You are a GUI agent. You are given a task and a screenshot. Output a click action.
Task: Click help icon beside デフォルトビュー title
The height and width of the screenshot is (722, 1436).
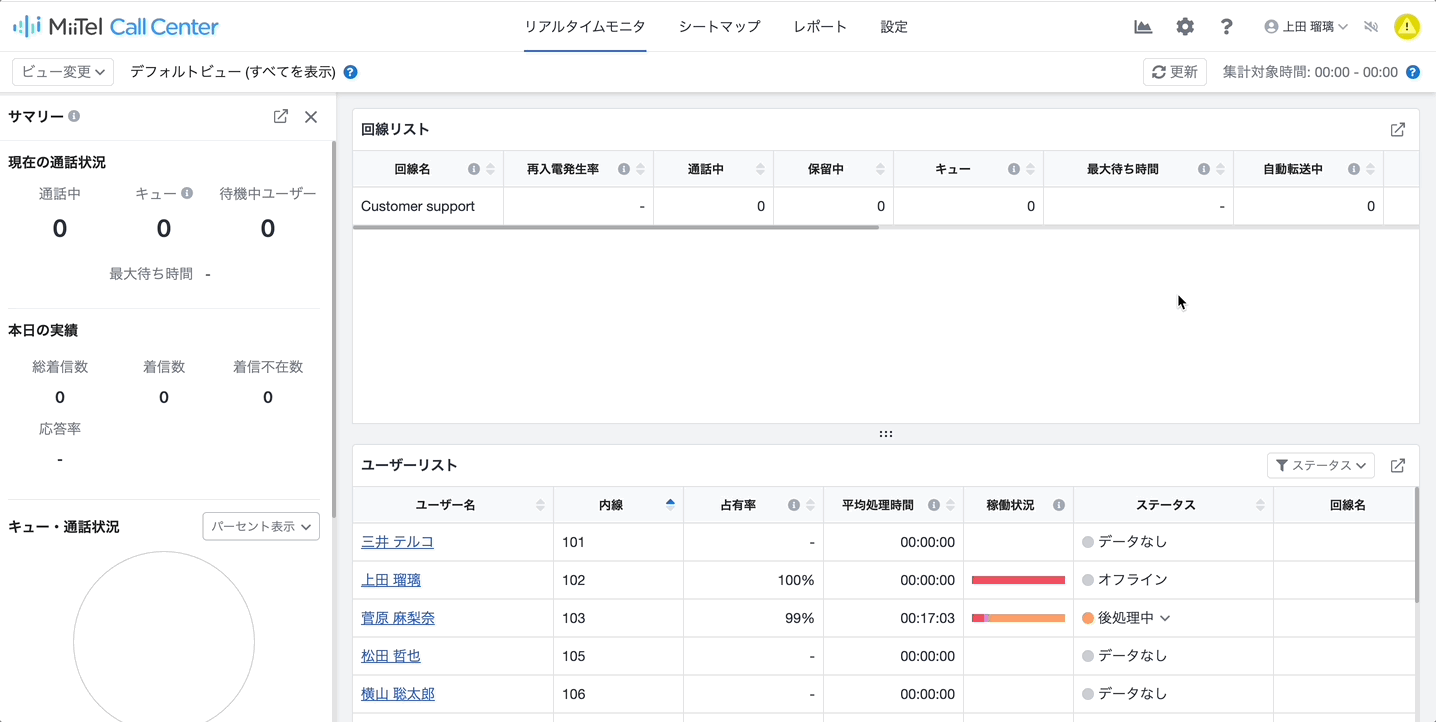[351, 72]
